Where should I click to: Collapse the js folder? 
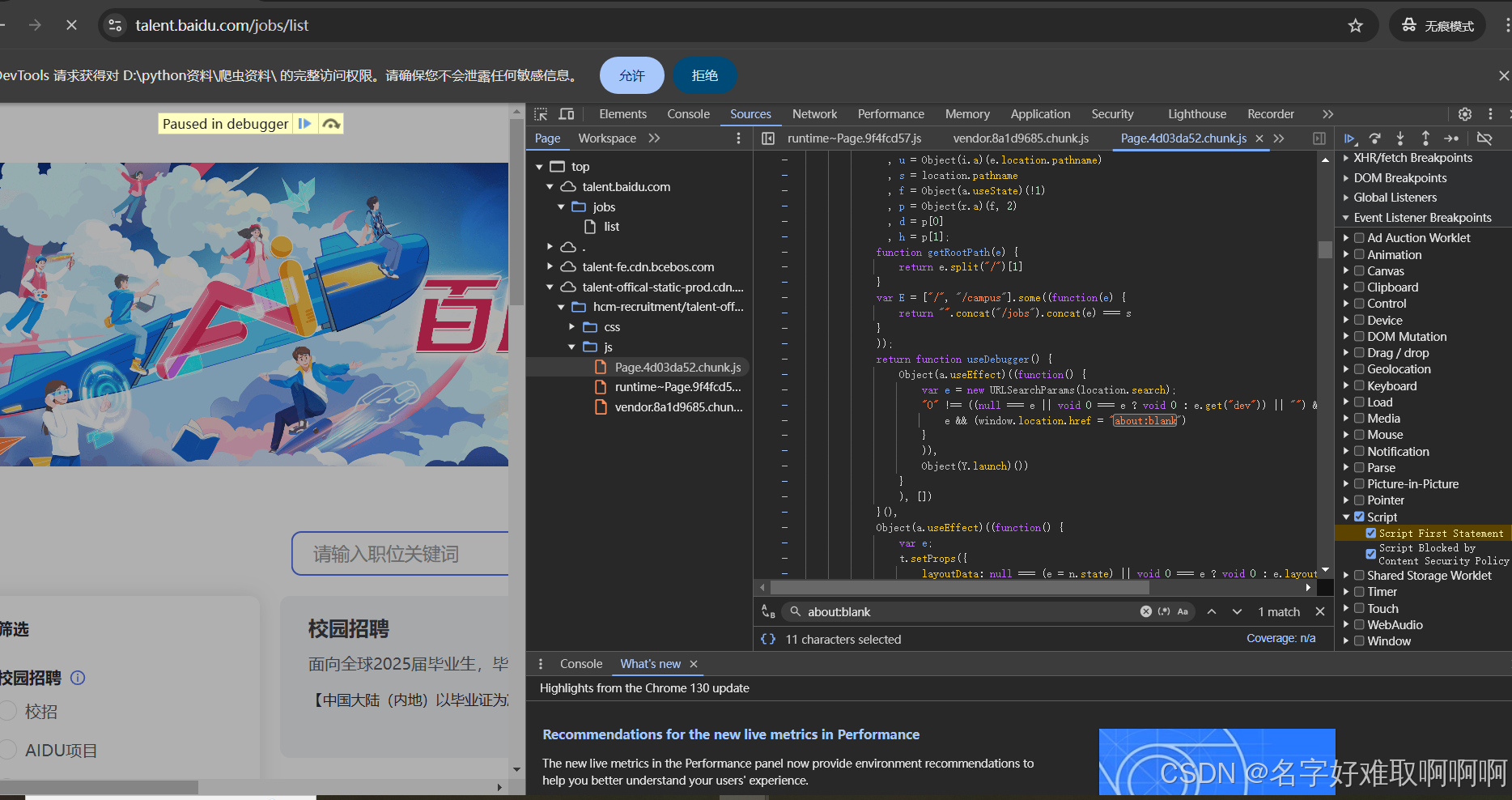(571, 347)
